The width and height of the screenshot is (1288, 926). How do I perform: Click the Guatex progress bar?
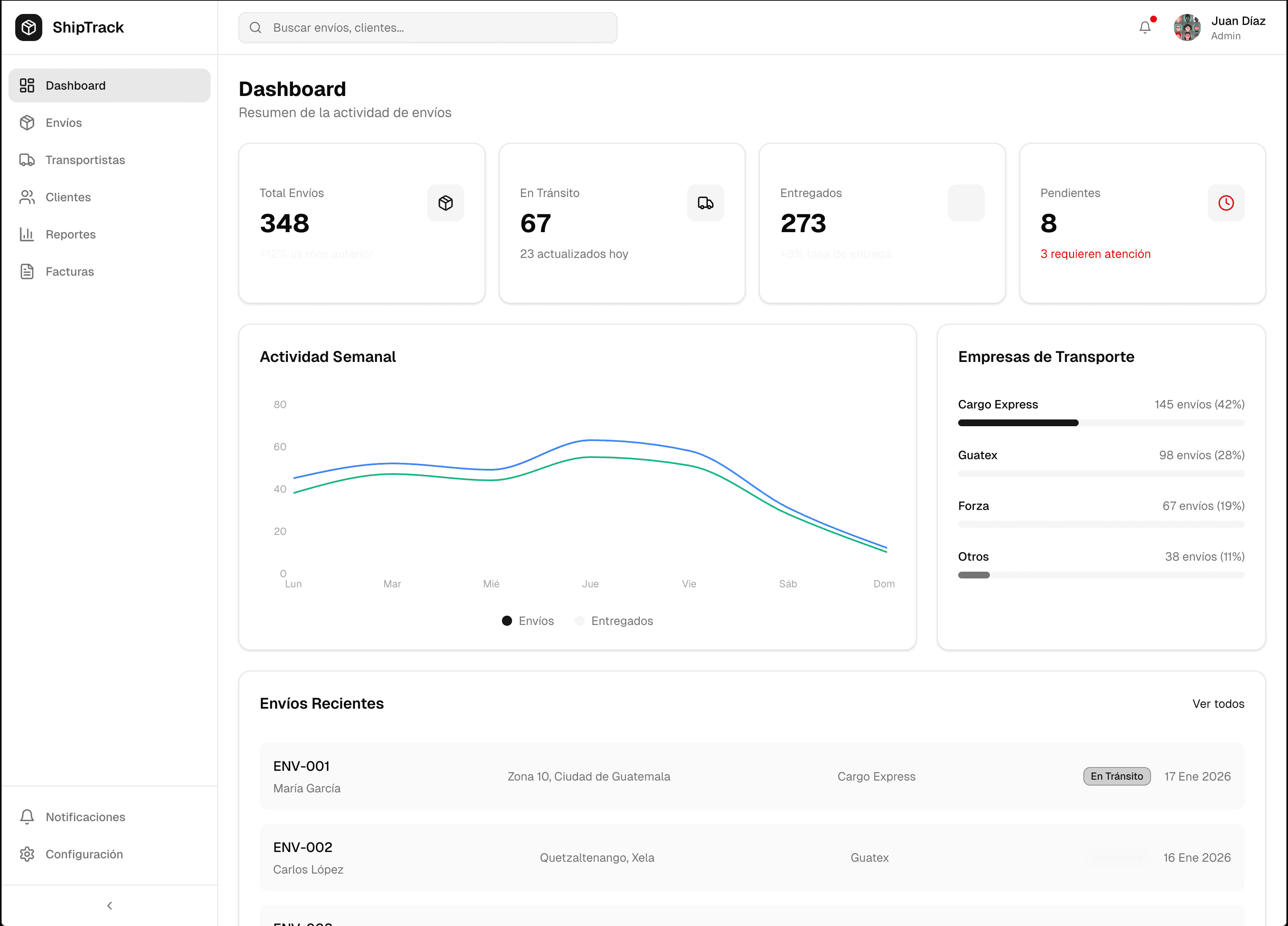coord(1101,474)
